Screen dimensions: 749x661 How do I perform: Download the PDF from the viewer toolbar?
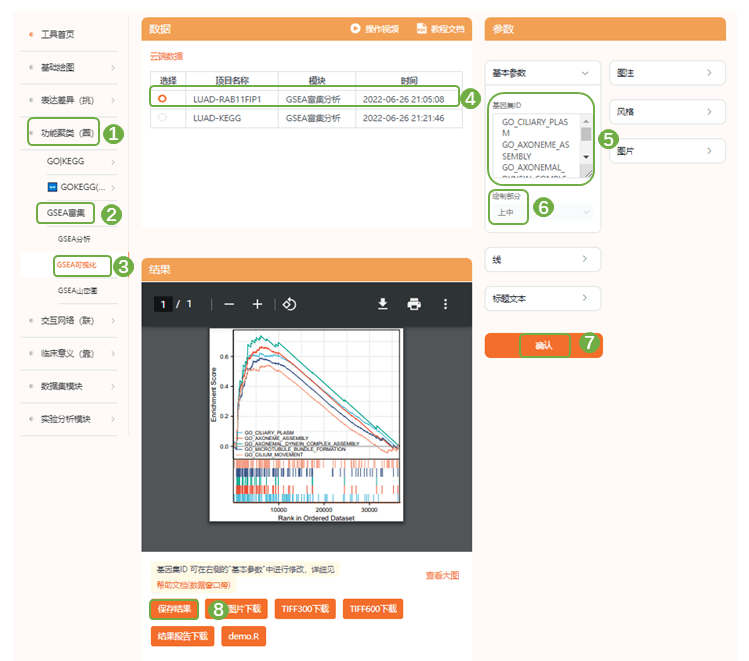click(x=383, y=304)
